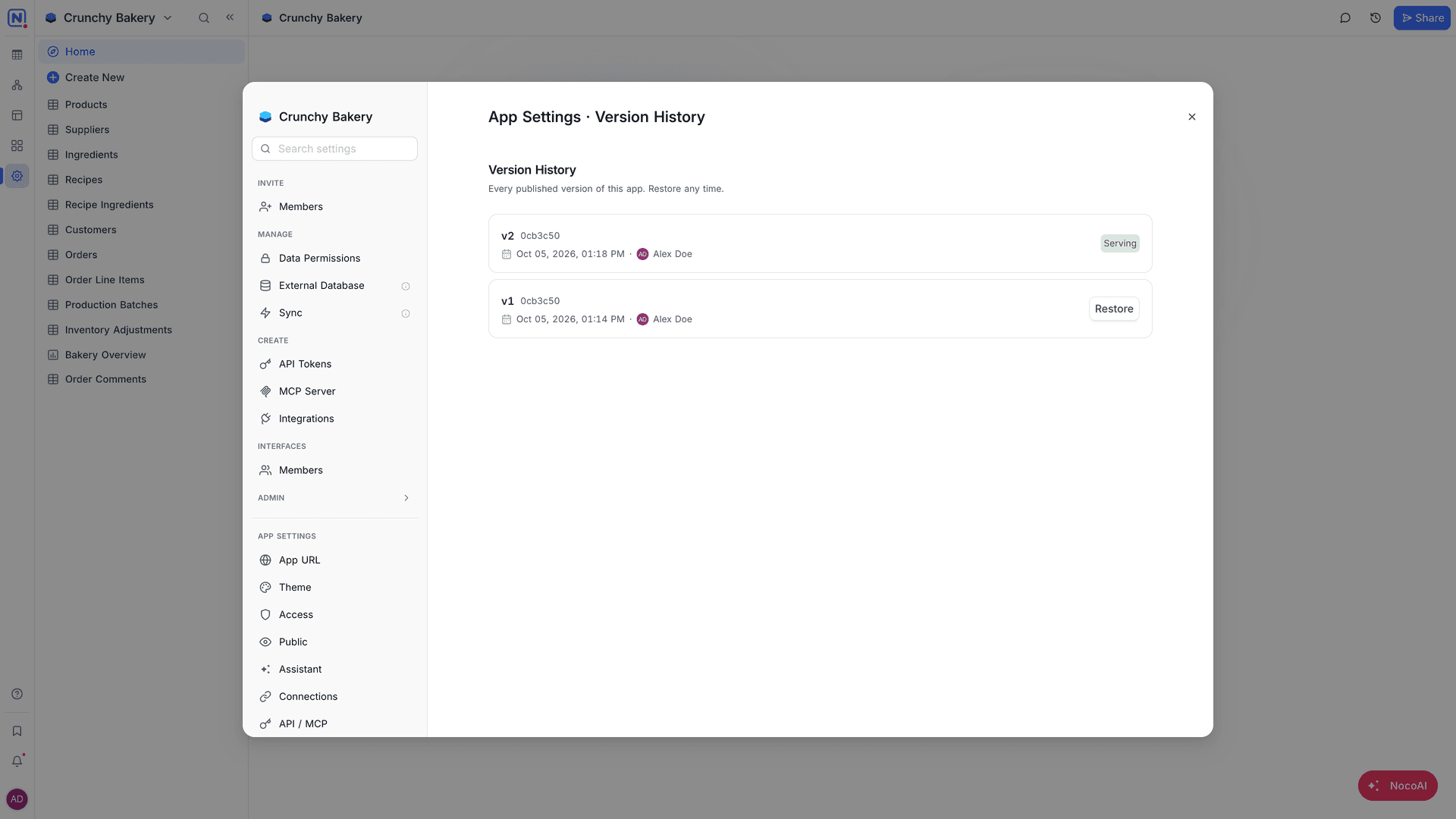Open the comments icon in top bar

coord(1345,17)
